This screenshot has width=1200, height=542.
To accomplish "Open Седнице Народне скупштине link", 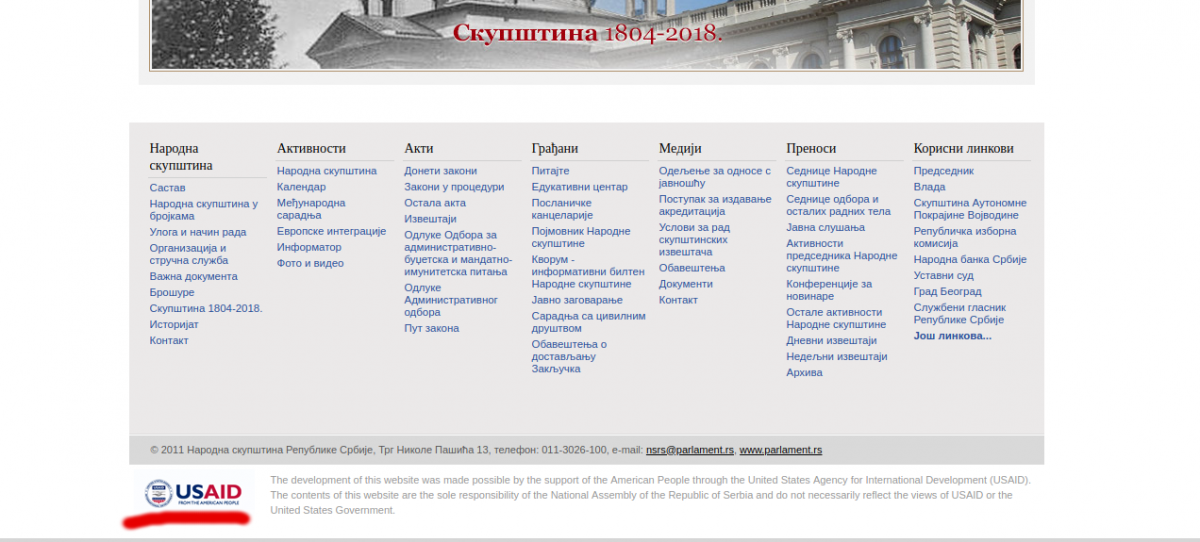I will coord(831,177).
